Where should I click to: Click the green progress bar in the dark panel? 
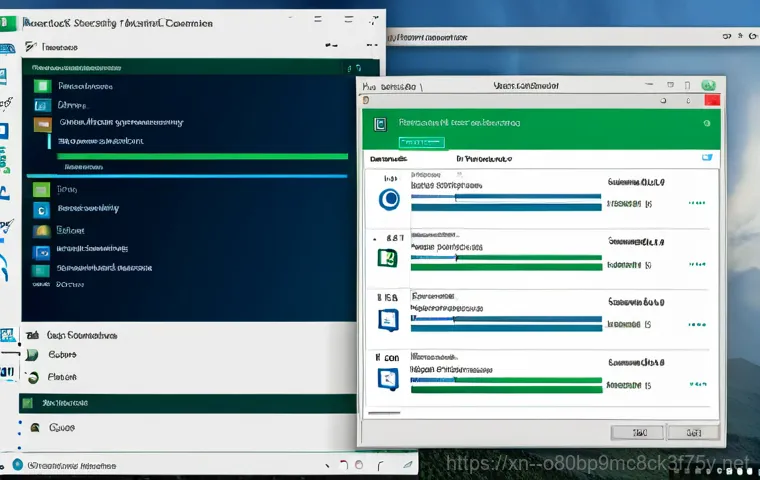pyautogui.click(x=202, y=156)
